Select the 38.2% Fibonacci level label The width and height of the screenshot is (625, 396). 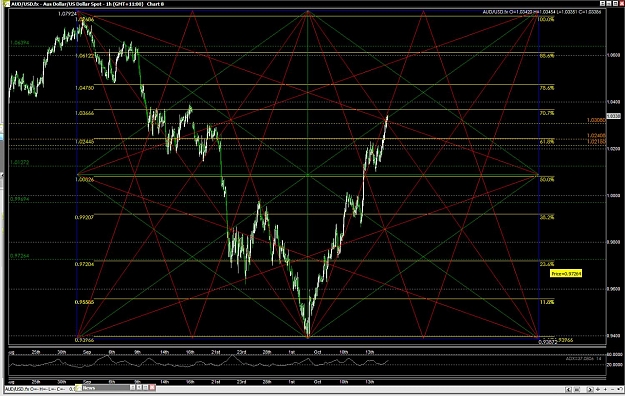[546, 218]
